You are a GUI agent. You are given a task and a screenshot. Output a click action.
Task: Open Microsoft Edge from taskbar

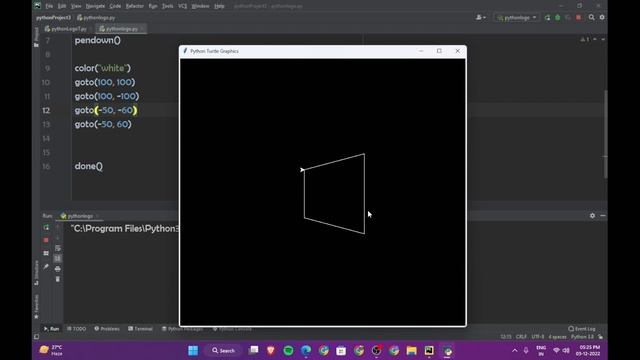pos(306,350)
